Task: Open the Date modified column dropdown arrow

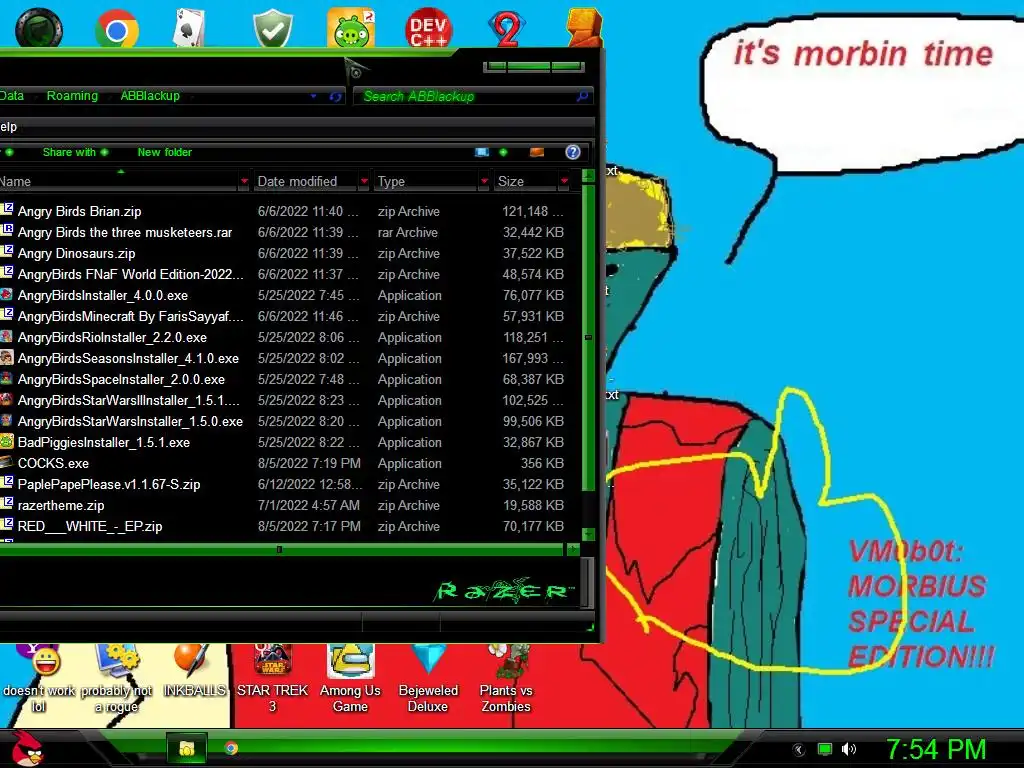Action: (x=364, y=181)
